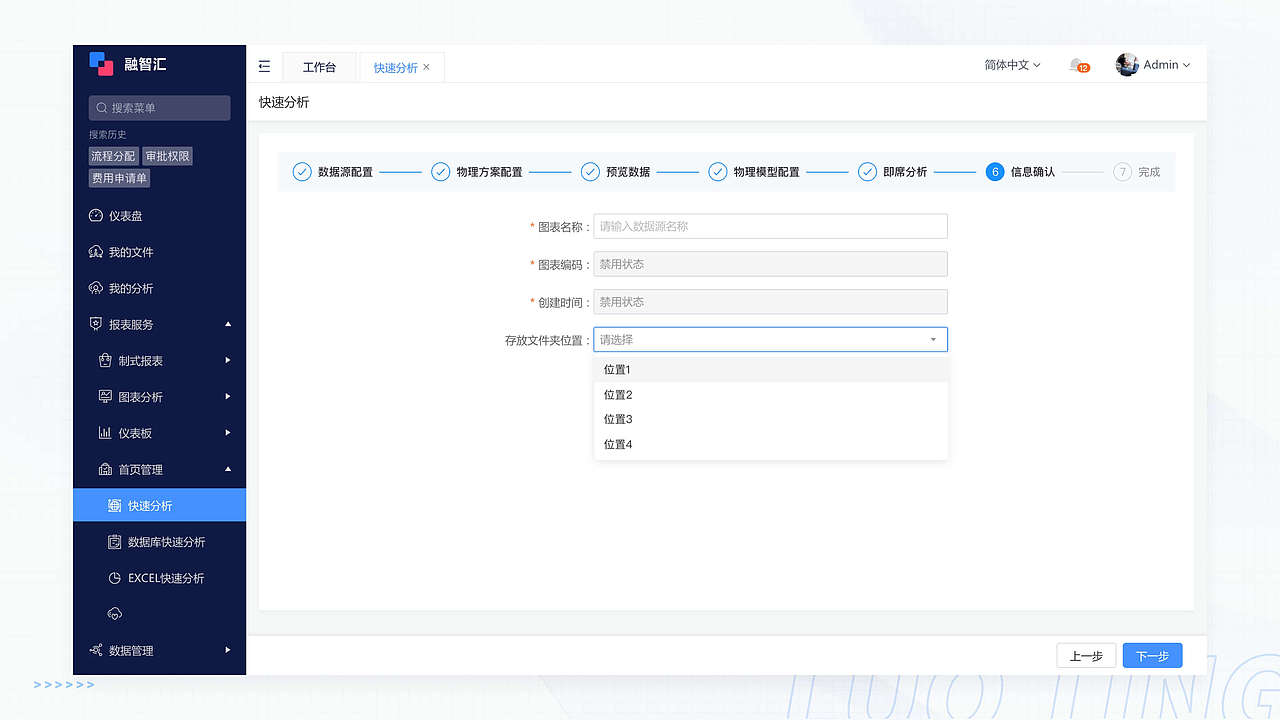Click the 搜索历史 label
This screenshot has height=720, width=1280.
(x=108, y=135)
